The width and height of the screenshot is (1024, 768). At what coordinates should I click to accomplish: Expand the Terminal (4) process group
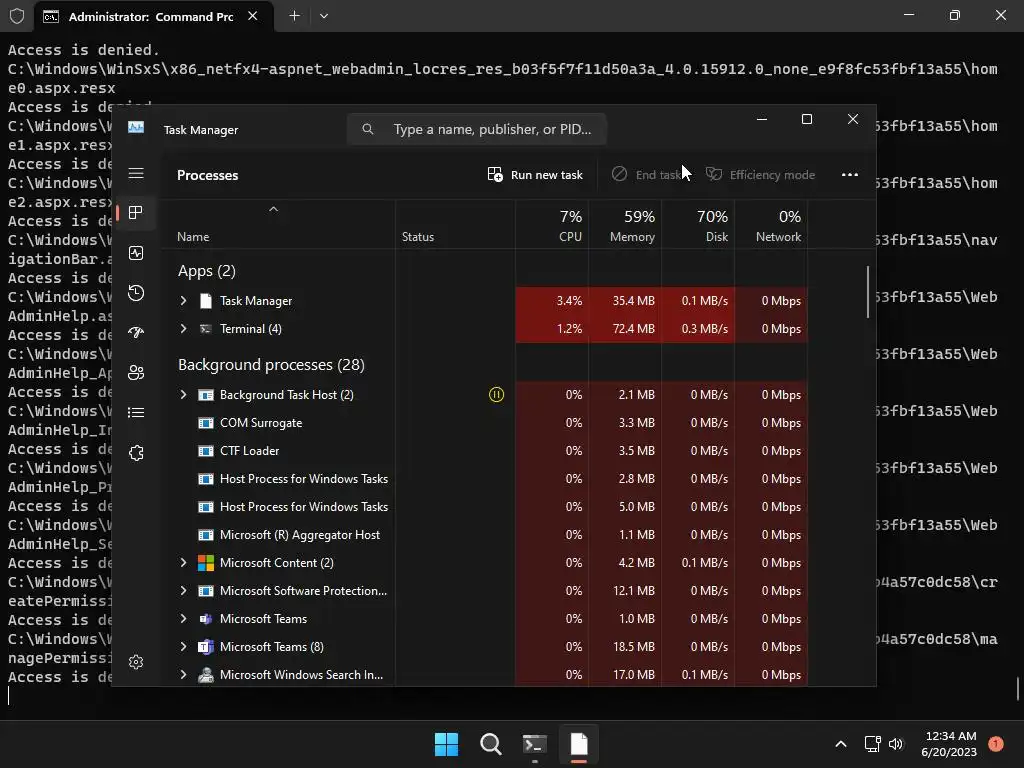pos(184,328)
